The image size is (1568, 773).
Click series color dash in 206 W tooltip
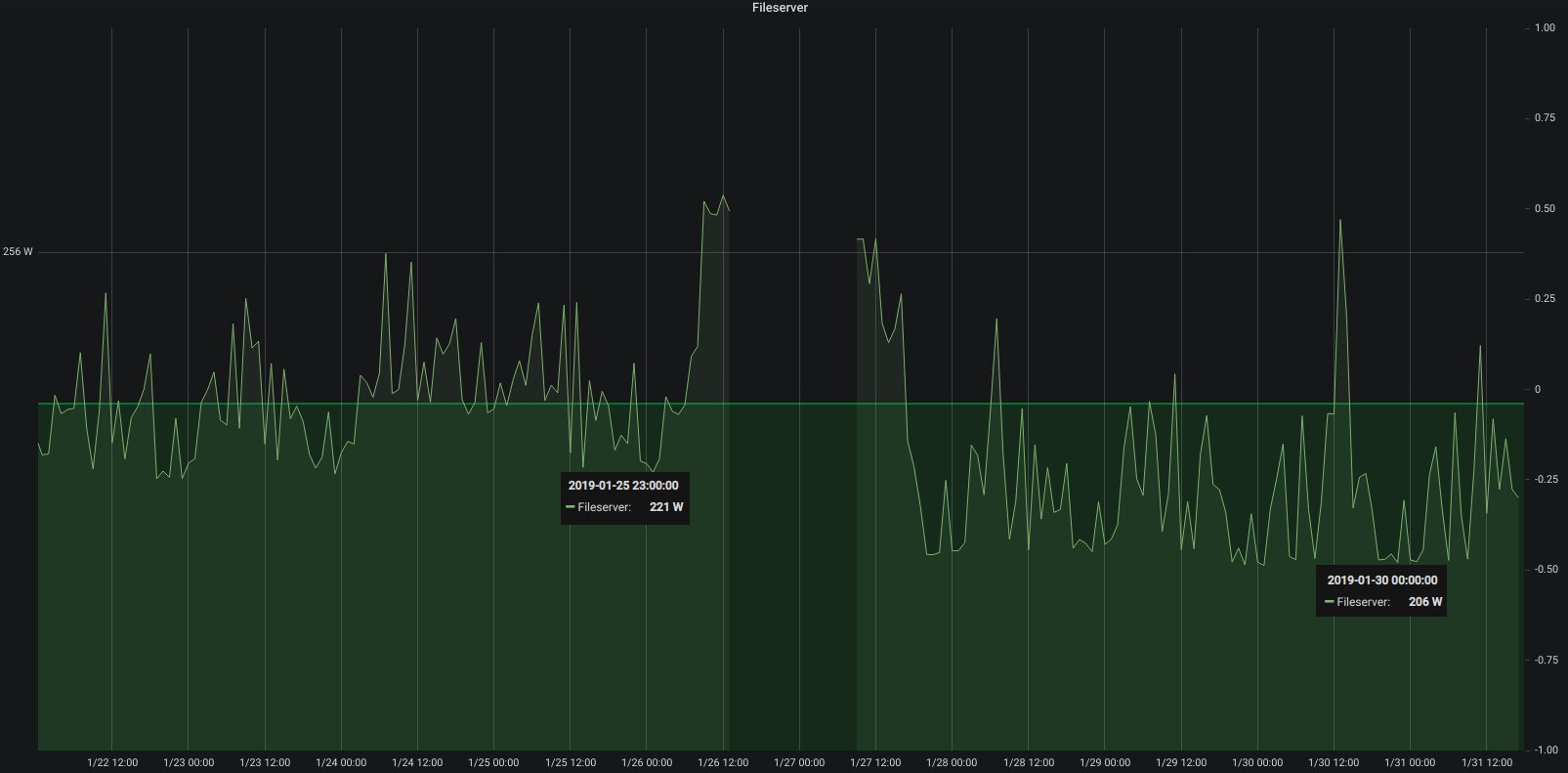coord(1330,602)
